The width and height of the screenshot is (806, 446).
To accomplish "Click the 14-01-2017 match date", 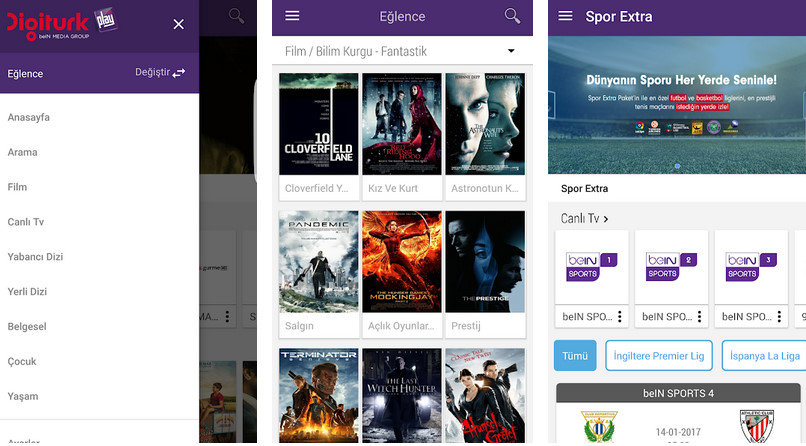I will click(x=678, y=432).
